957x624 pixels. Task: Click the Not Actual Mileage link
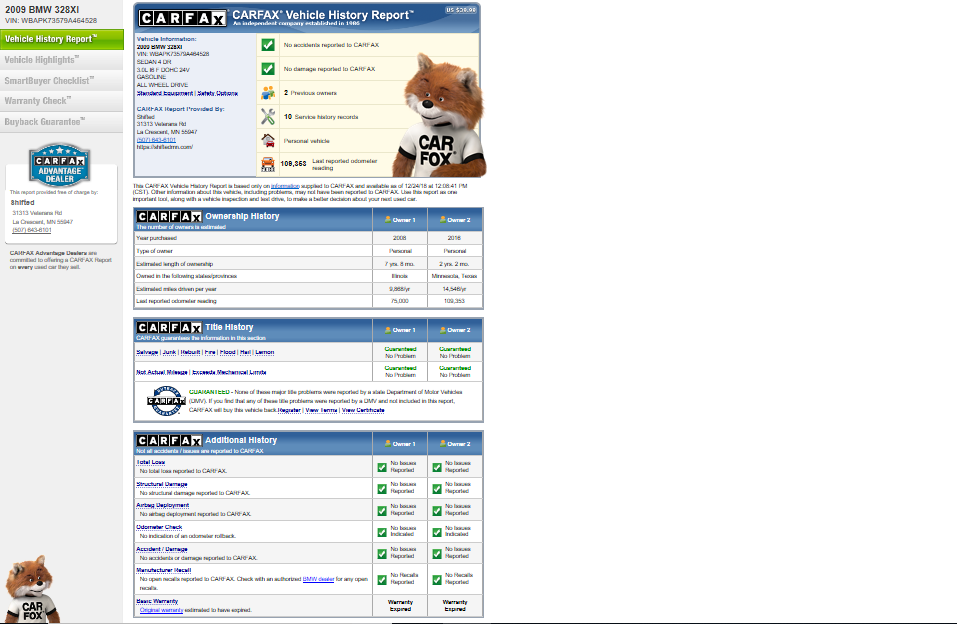(x=162, y=372)
